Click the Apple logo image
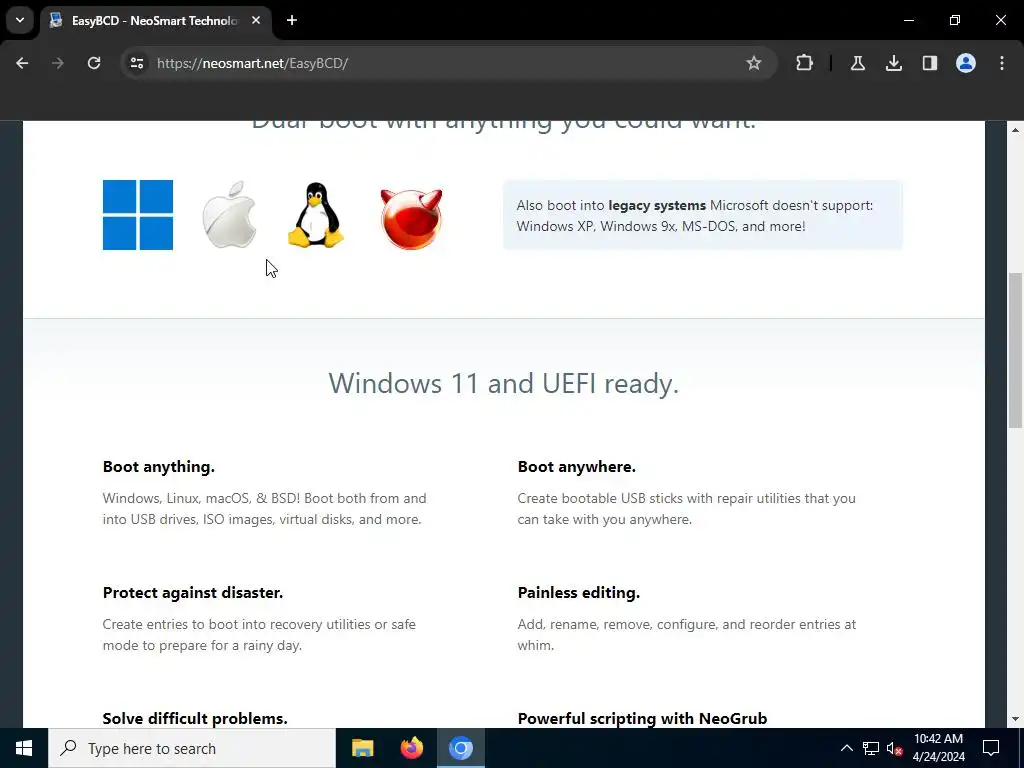Screen dimensions: 1024x768 click(x=229, y=215)
